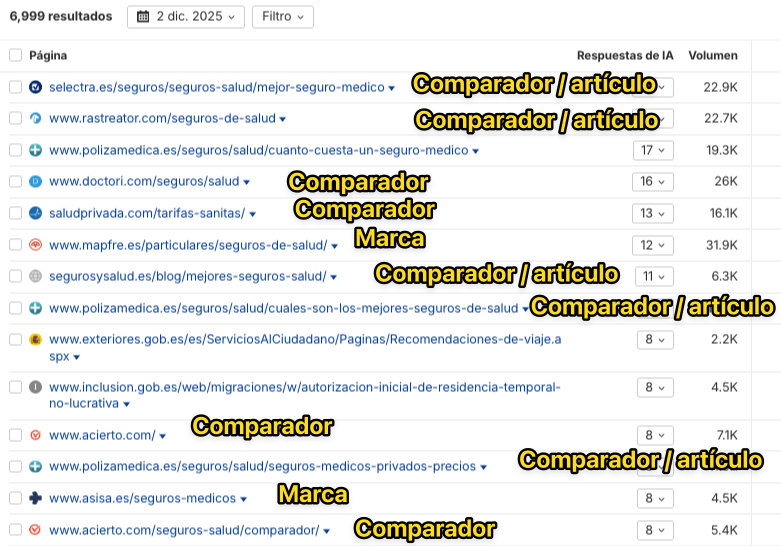Check the rastreator.com row checkbox
Screen dimensions: 781x546
pos(15,119)
